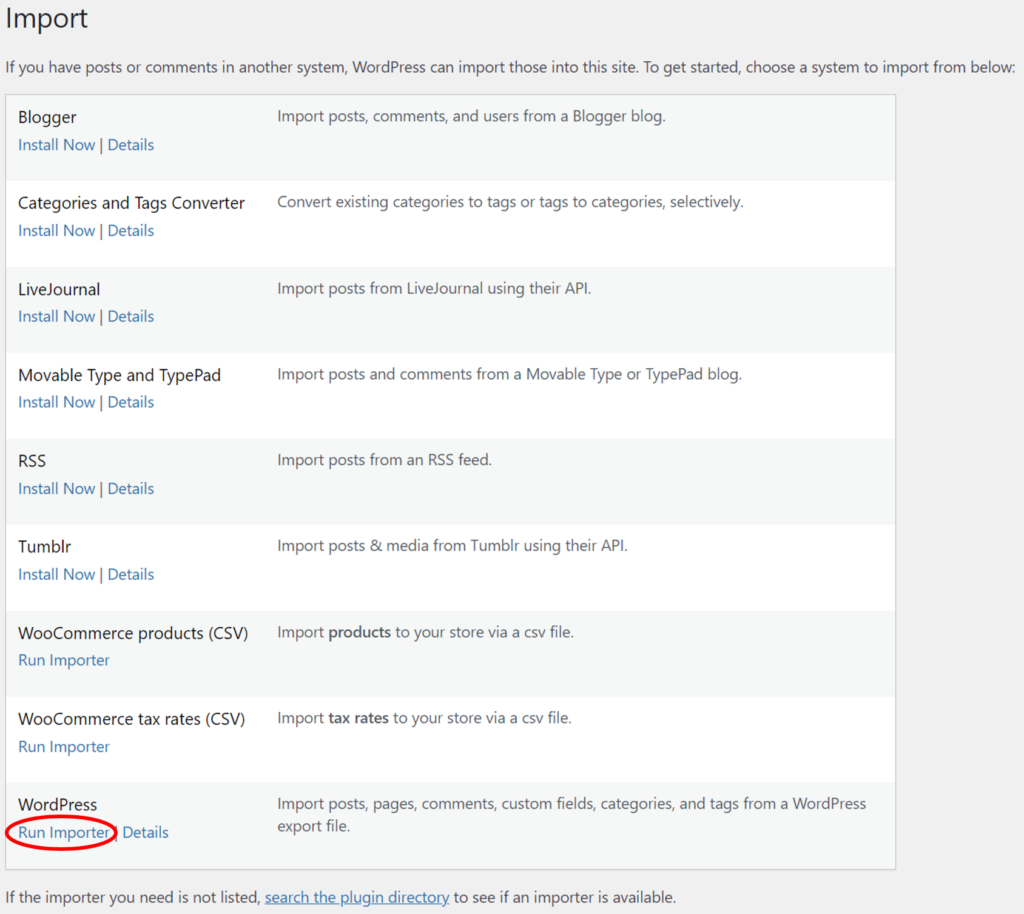Screen dimensions: 1024x914
Task: Click 'Import posts from LiveJournal using their API.' text
Action: point(434,288)
